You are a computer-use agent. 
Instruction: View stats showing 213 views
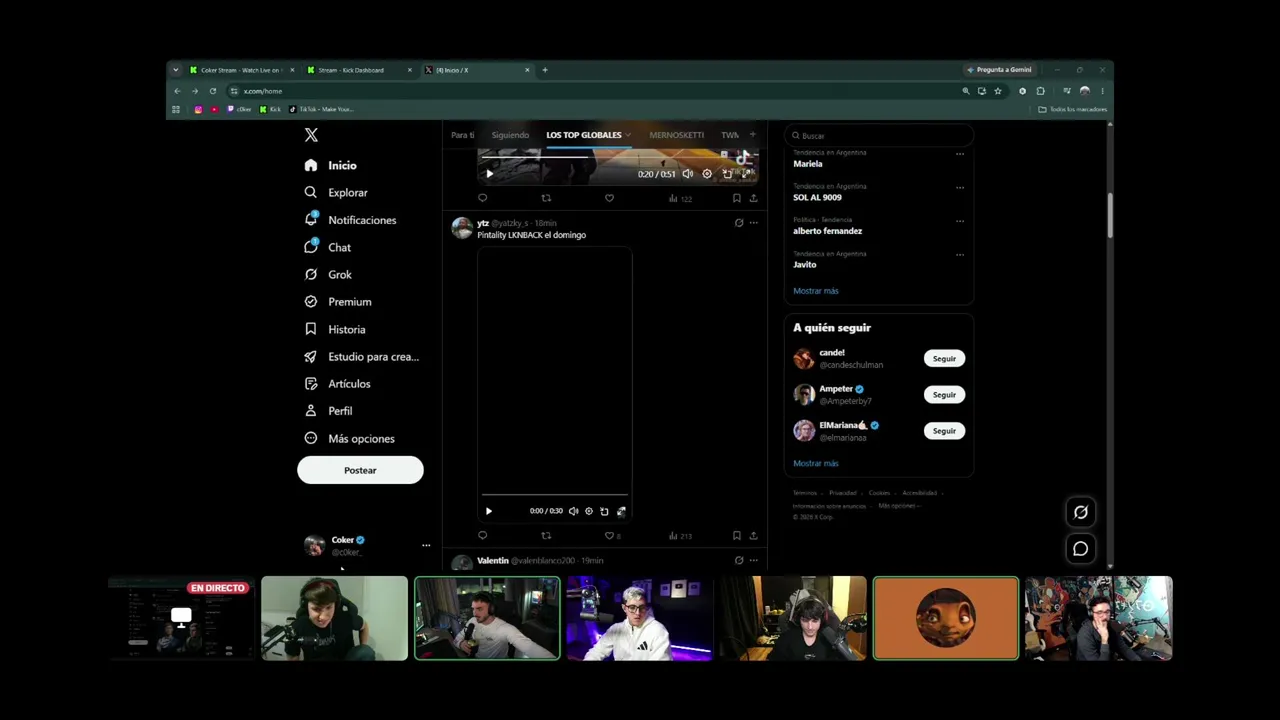click(x=681, y=536)
